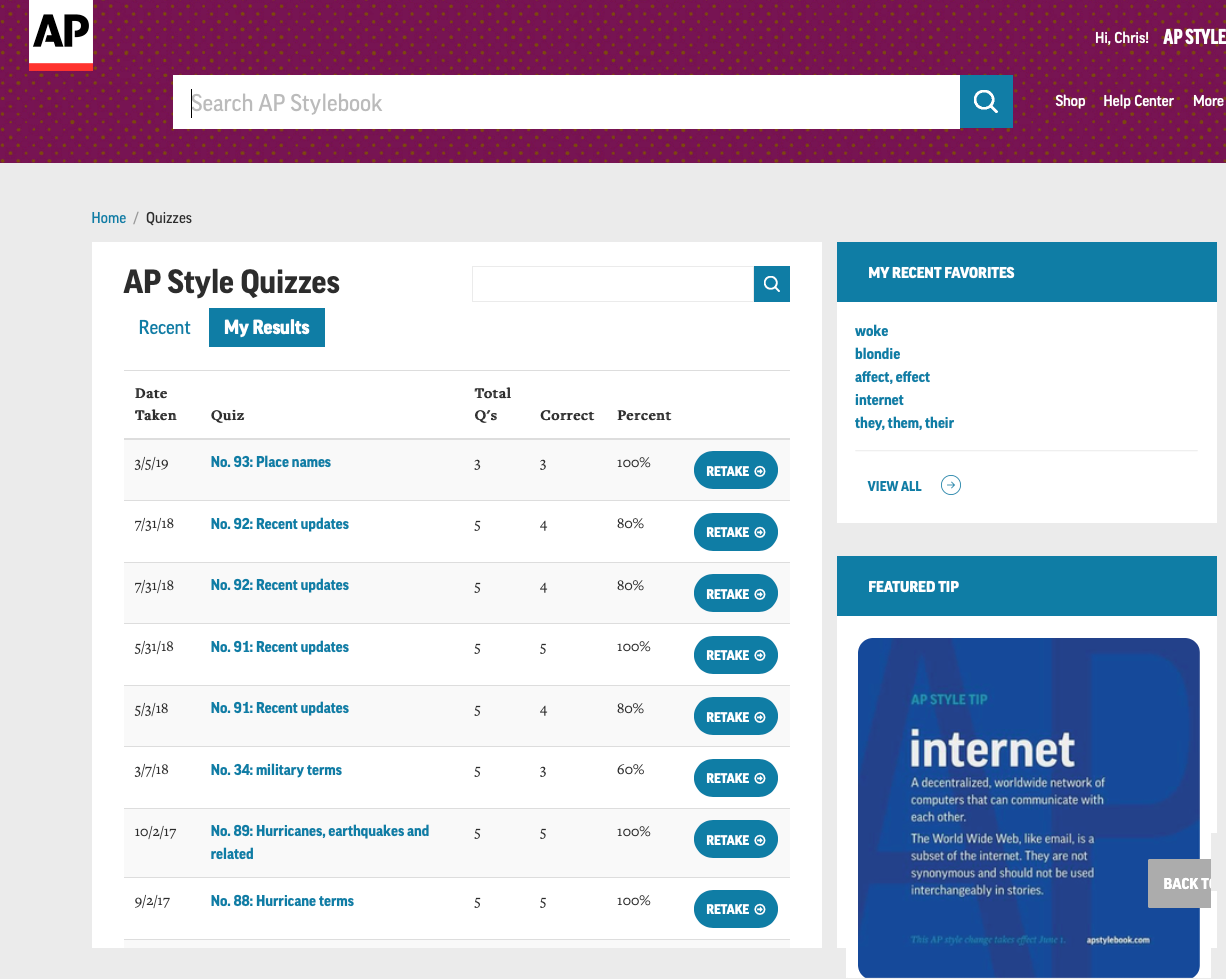This screenshot has width=1226, height=979.
Task: Open quiz link No. 34: military terms
Action: 276,770
